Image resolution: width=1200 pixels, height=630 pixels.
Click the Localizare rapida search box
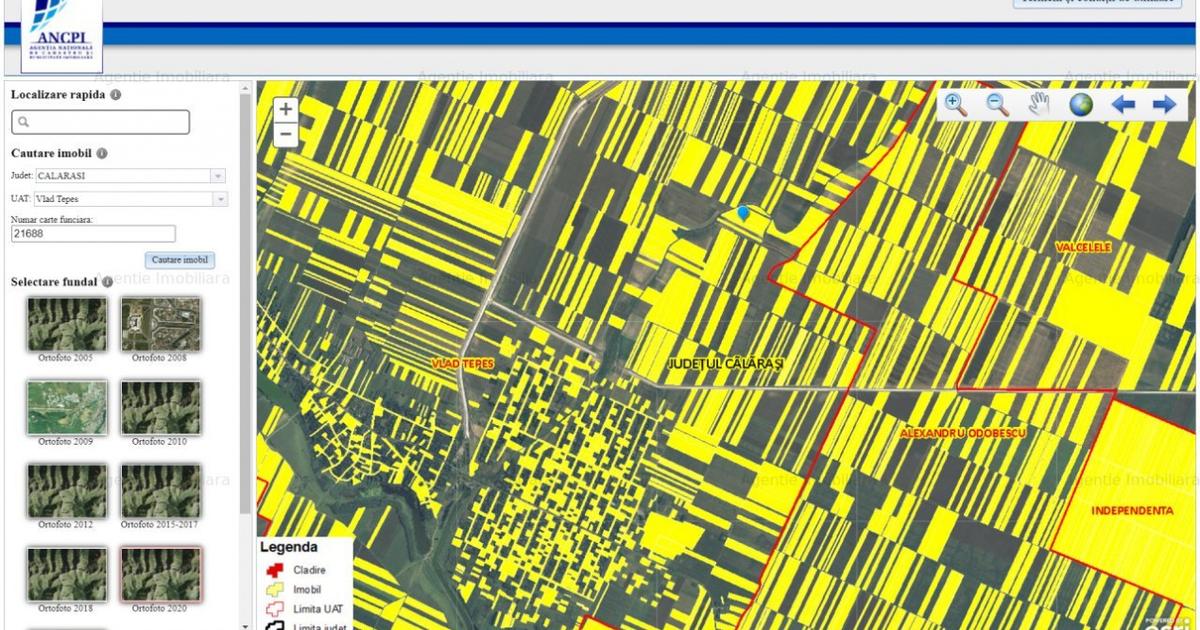(100, 122)
